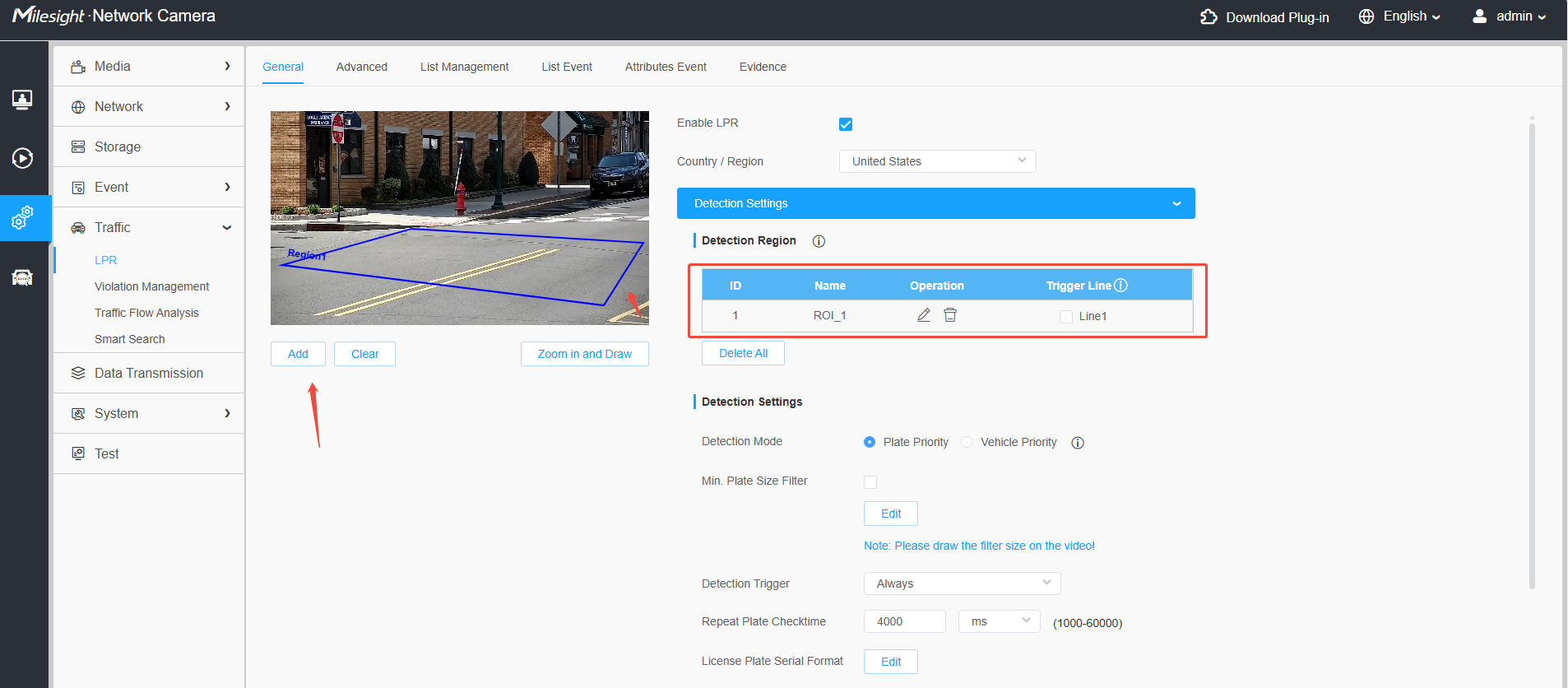The height and width of the screenshot is (688, 1568).
Task: Open the Detection Trigger dropdown set to Always
Action: tap(962, 583)
